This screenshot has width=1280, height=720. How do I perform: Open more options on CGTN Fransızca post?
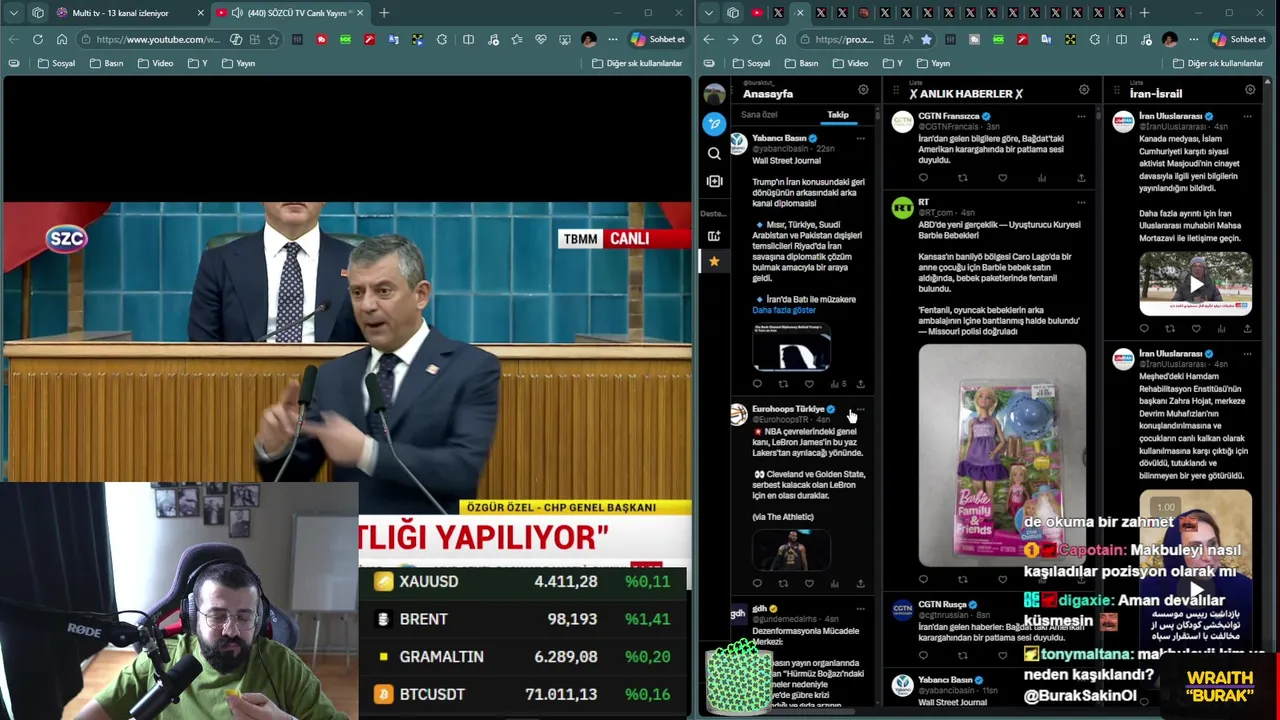[x=1081, y=116]
